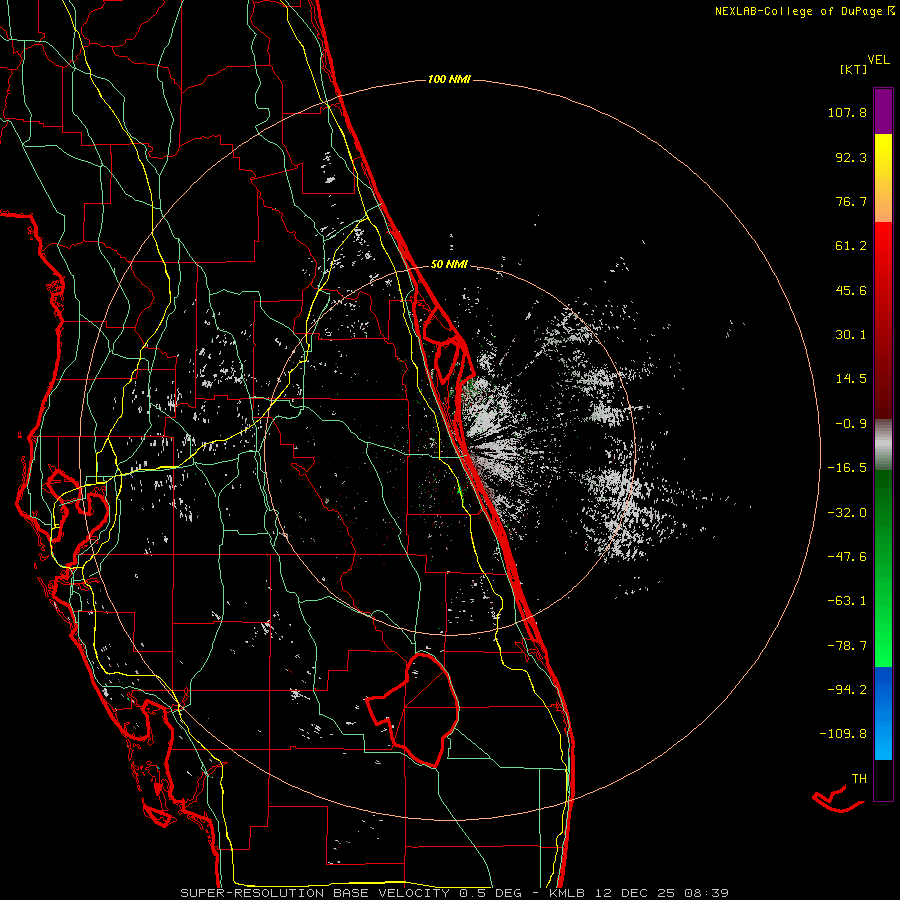Select the 92.3 legend value
The image size is (900, 900).
tap(851, 157)
